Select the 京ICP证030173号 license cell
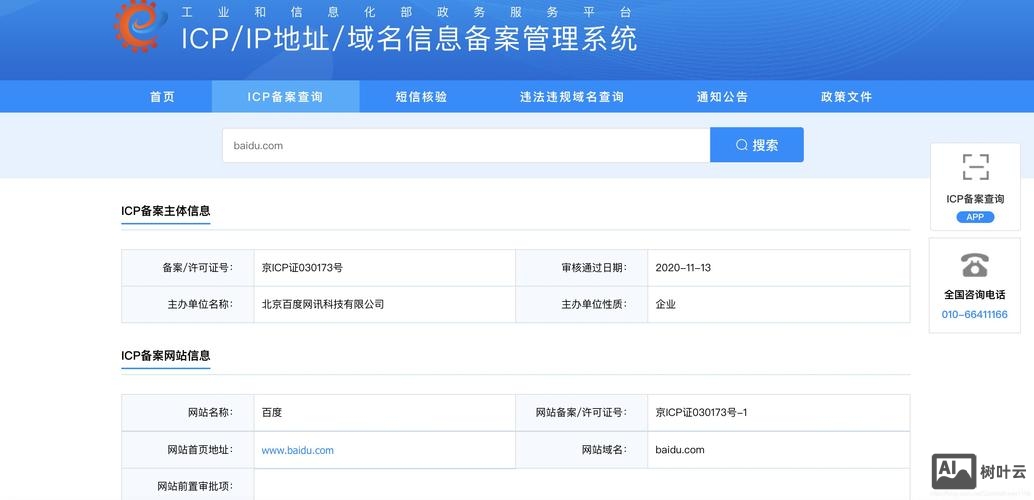Image resolution: width=1034 pixels, height=500 pixels. point(384,268)
